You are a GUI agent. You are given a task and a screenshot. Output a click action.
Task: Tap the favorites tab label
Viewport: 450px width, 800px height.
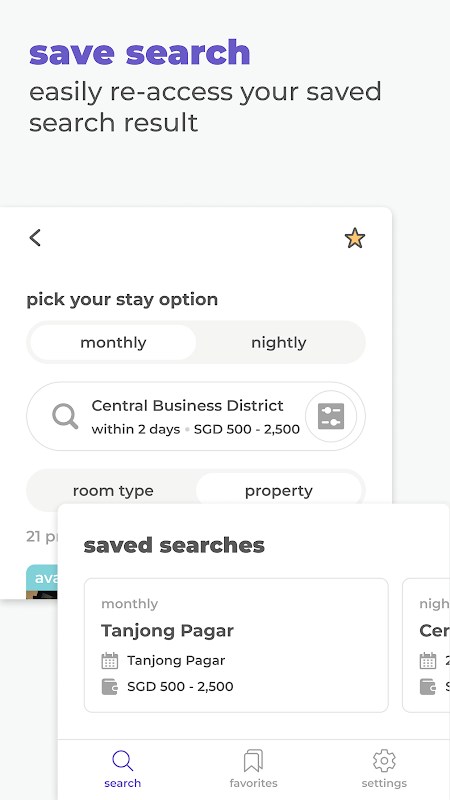tap(253, 783)
